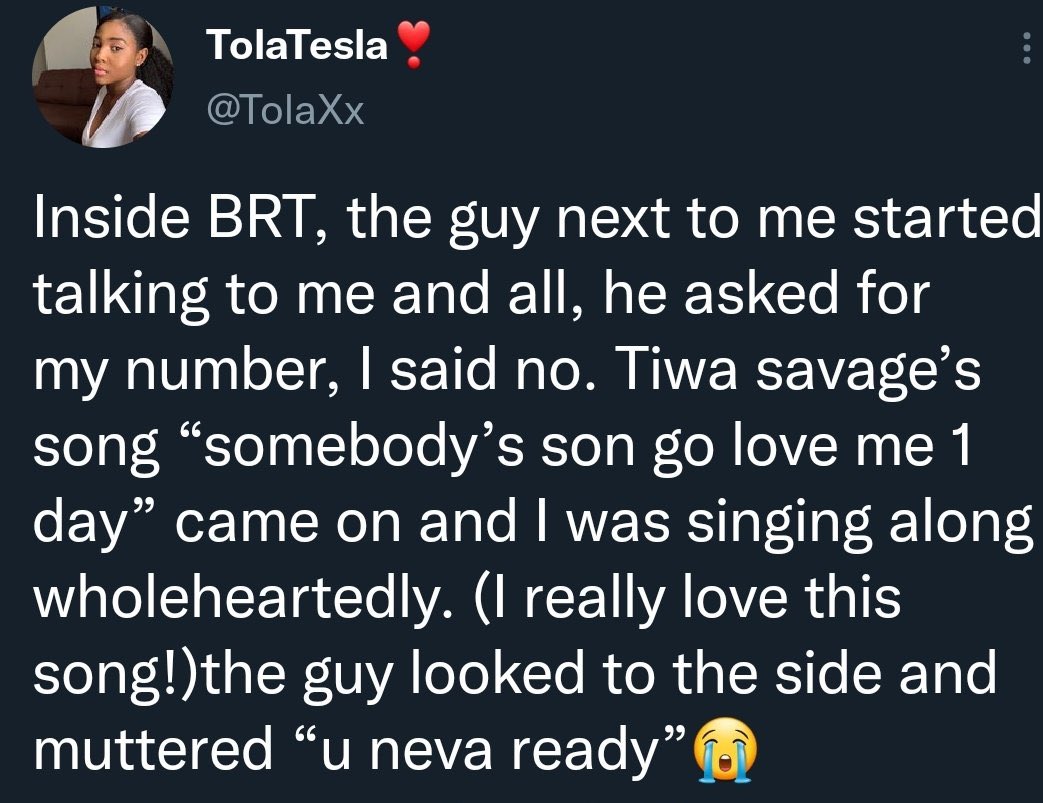Image resolution: width=1043 pixels, height=803 pixels.
Task: Click the loudly crying face emoji
Action: coord(725,750)
